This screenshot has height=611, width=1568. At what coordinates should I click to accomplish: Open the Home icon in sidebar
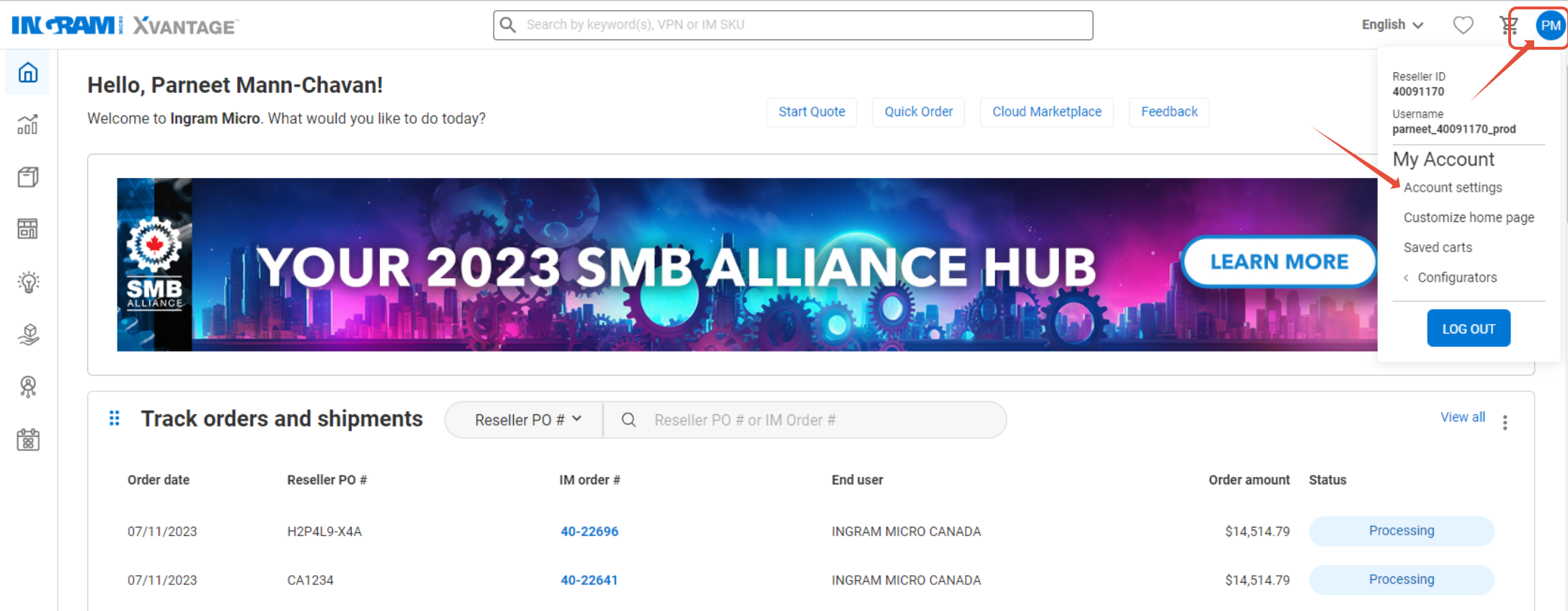28,73
